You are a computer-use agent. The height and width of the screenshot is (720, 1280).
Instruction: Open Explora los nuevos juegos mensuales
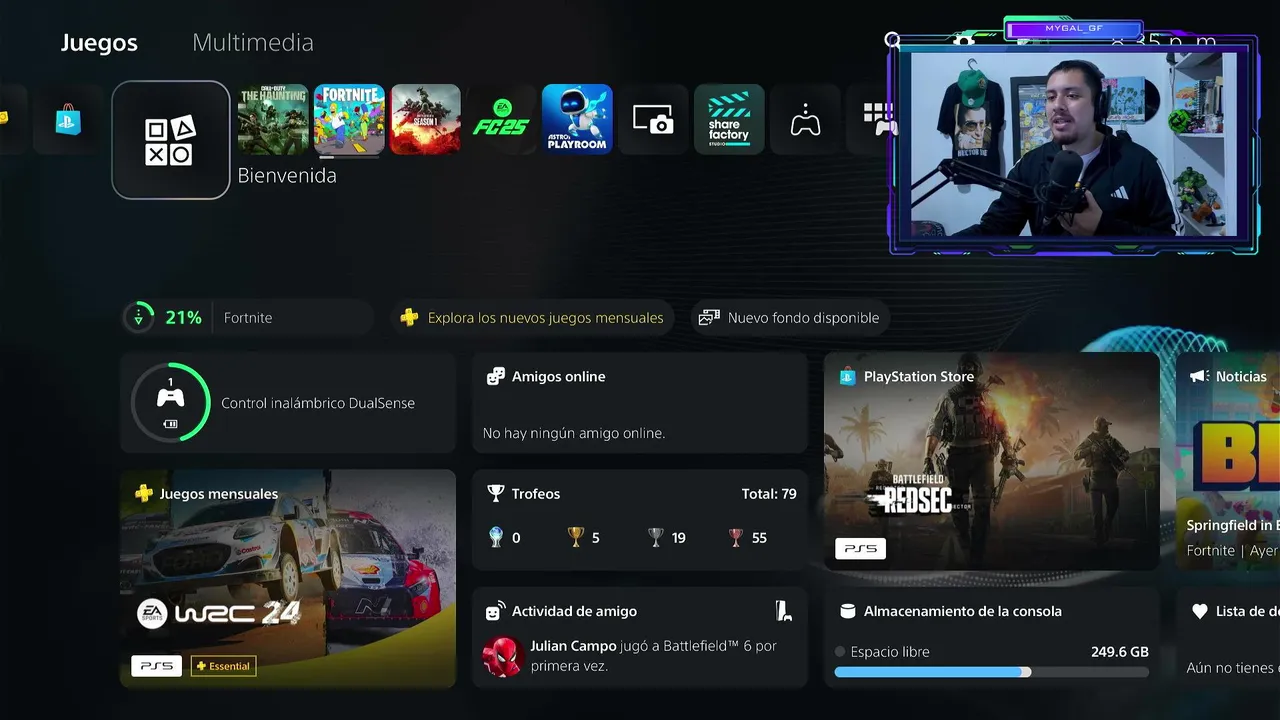click(x=532, y=318)
